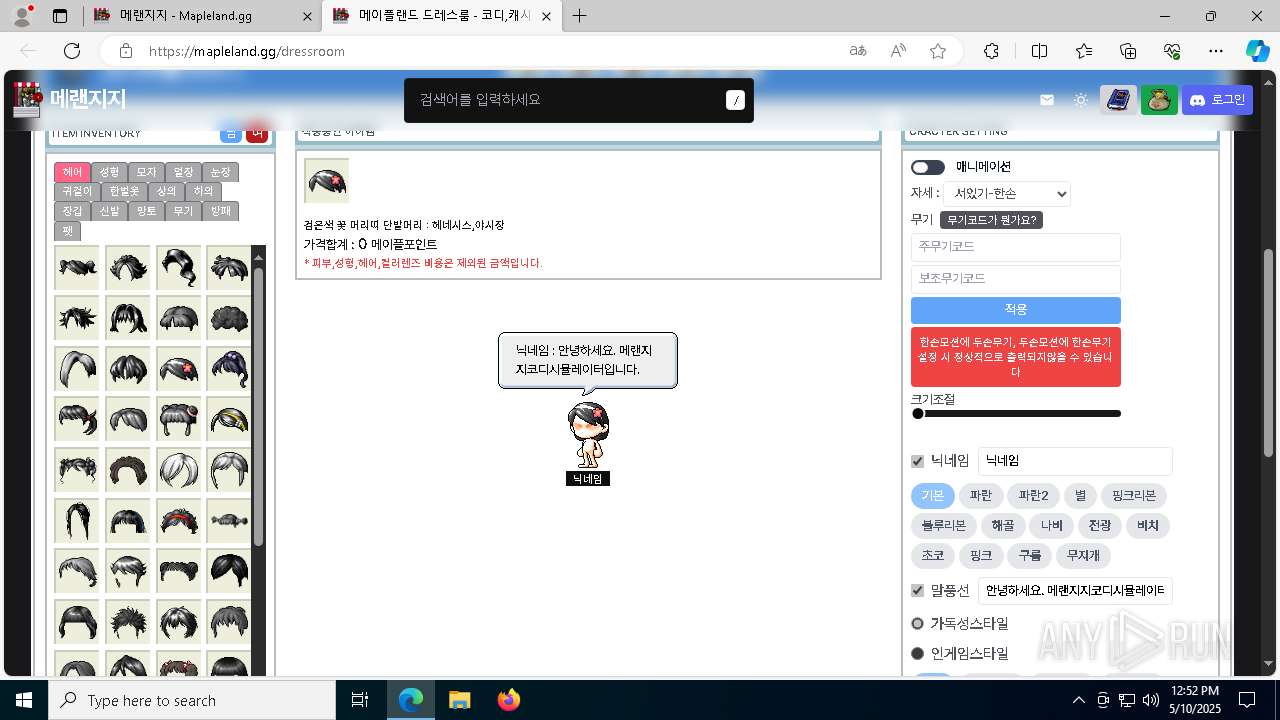Choose hairstyle with red headband
This screenshot has width=1280, height=720.
[x=178, y=521]
